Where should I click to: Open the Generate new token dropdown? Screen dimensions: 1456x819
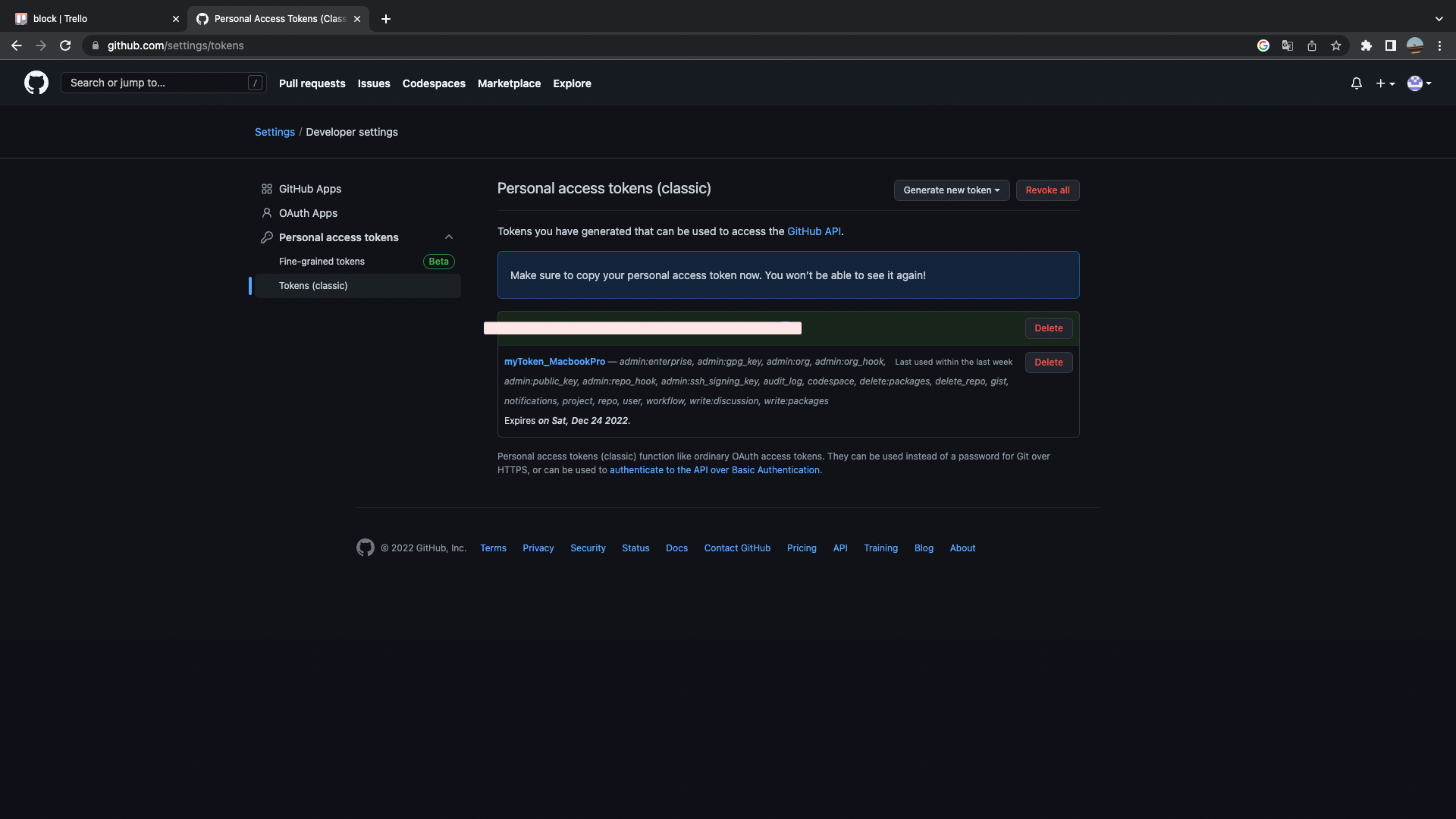[x=951, y=190]
